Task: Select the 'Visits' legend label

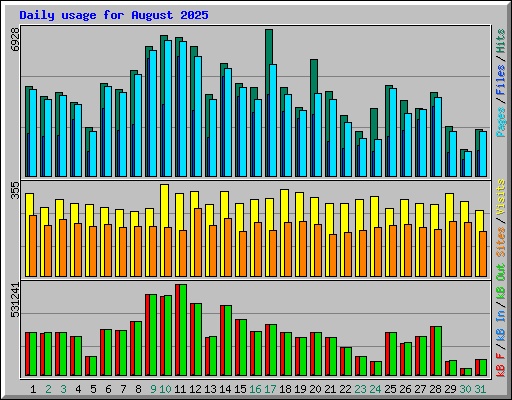Action: (x=500, y=197)
